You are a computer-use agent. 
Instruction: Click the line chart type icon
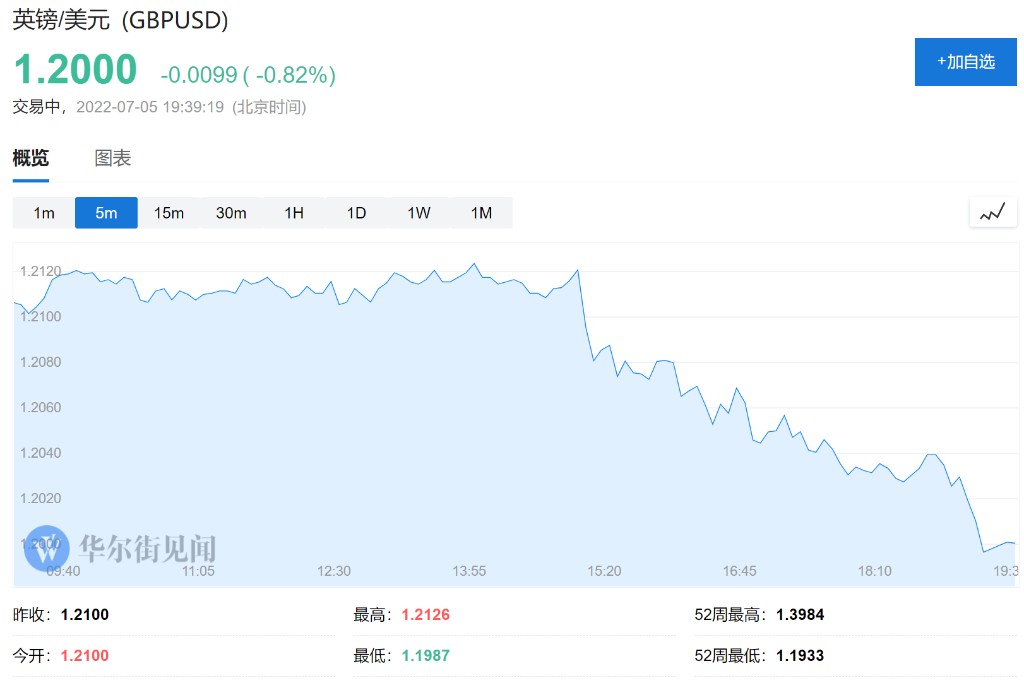992,212
